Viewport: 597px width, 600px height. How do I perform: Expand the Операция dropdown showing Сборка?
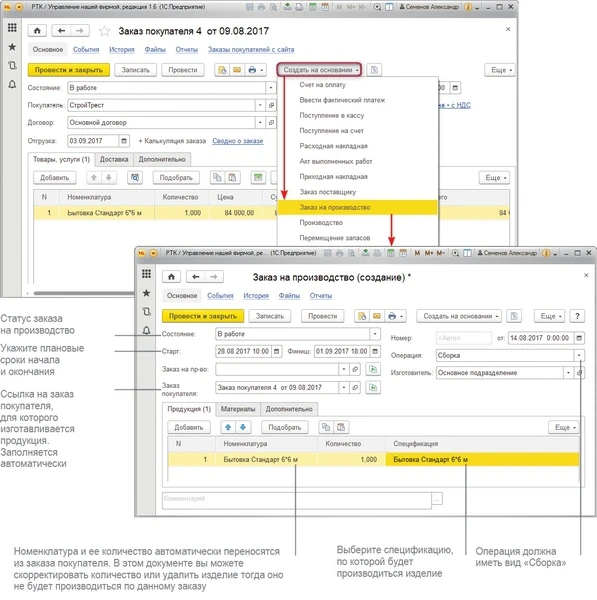579,355
